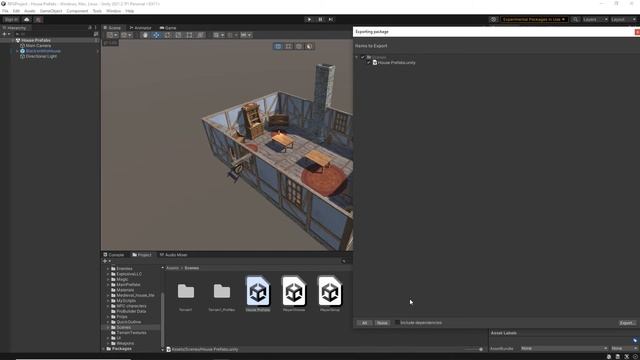Toggle third overlay button in Scene view

point(299,46)
